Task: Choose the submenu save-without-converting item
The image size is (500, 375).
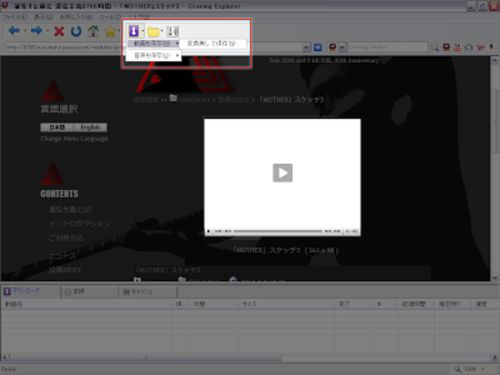Action: pyautogui.click(x=213, y=43)
